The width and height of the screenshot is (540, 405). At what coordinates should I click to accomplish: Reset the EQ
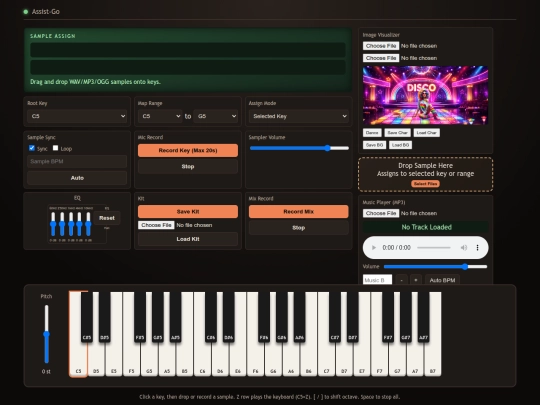[x=107, y=218]
